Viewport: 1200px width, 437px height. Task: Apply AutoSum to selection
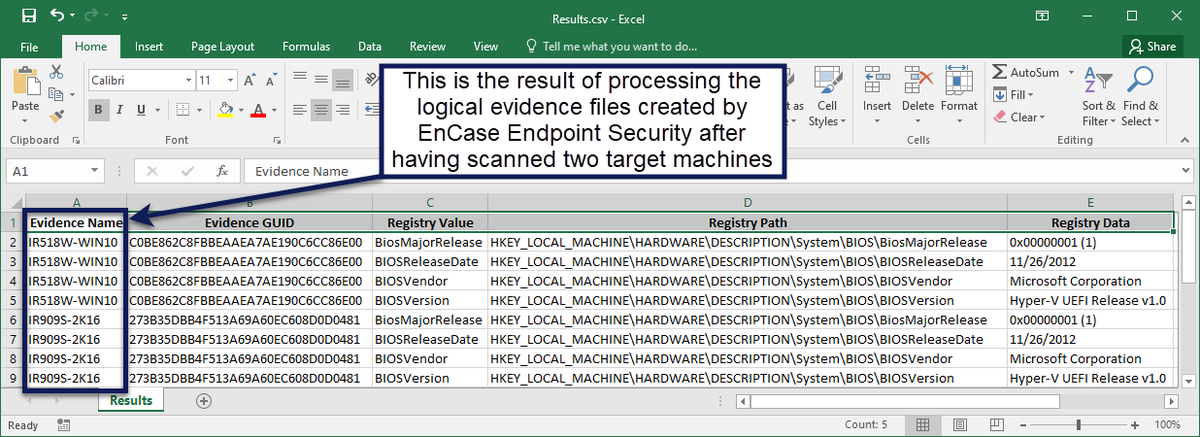(x=1026, y=72)
